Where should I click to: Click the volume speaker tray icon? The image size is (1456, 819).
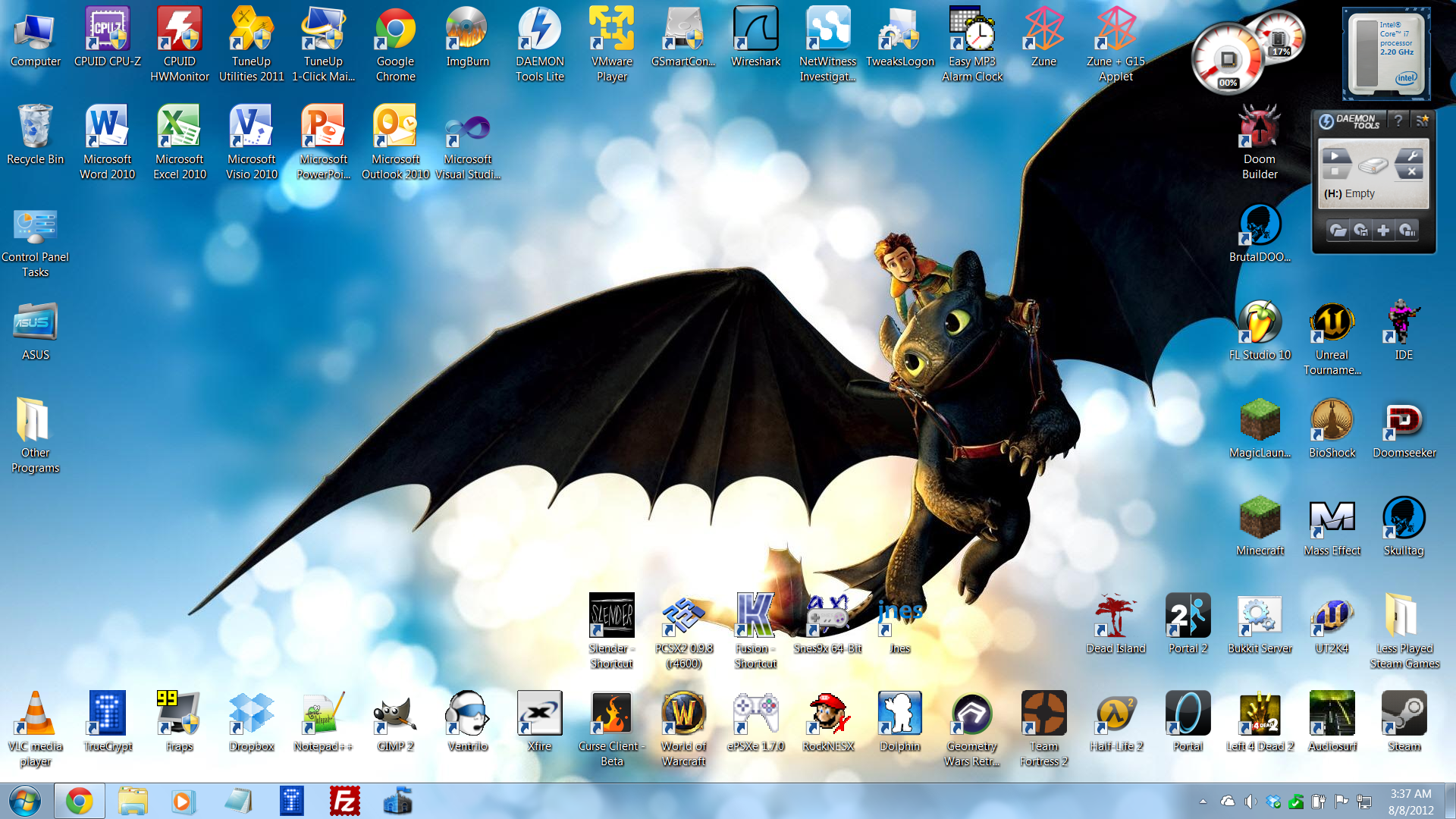tap(1250, 802)
